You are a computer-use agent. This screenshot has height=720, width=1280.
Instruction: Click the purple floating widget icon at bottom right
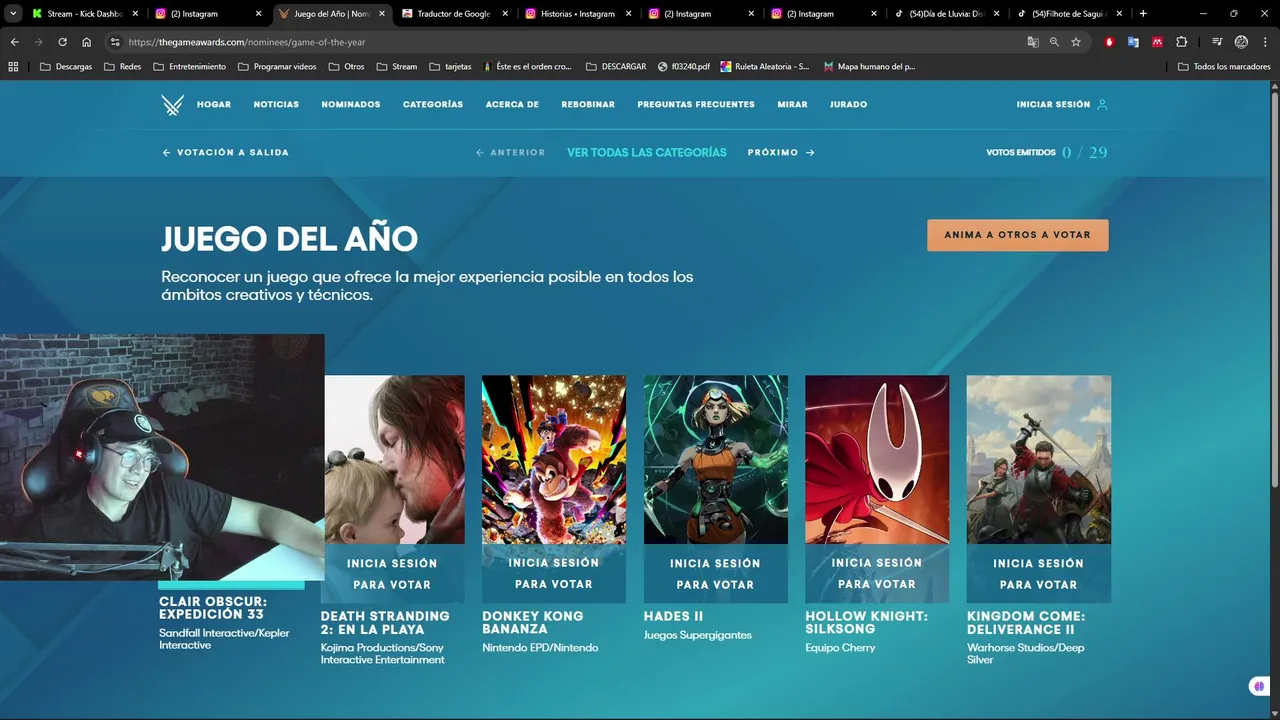[1259, 686]
